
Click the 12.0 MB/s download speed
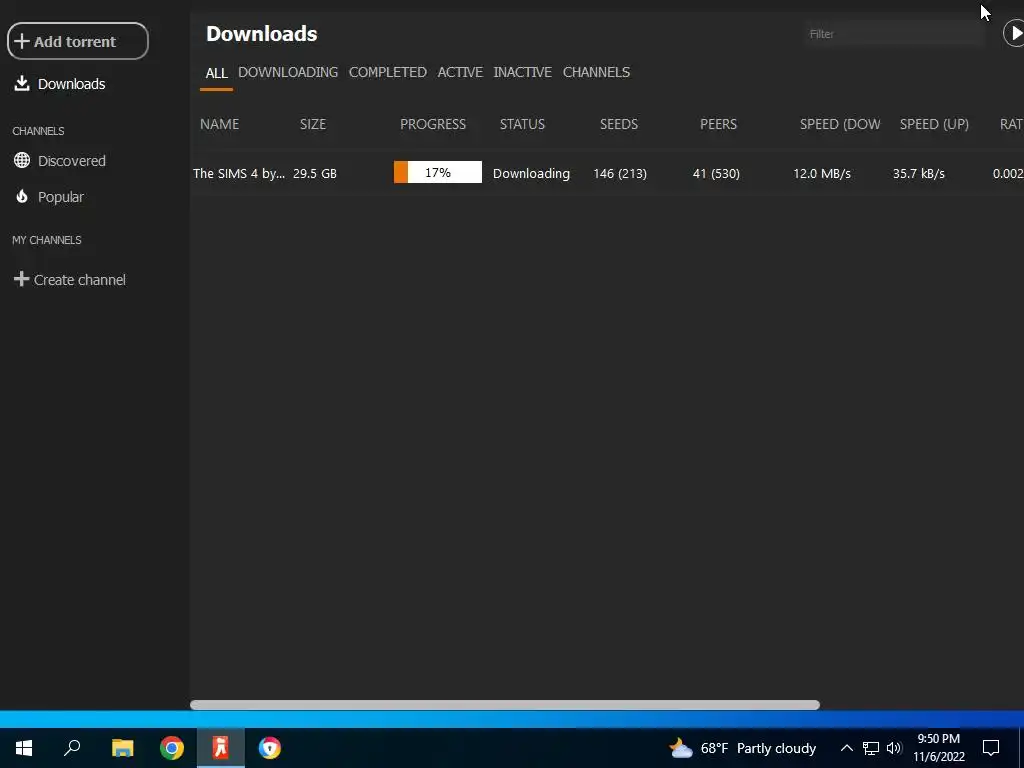pyautogui.click(x=822, y=174)
